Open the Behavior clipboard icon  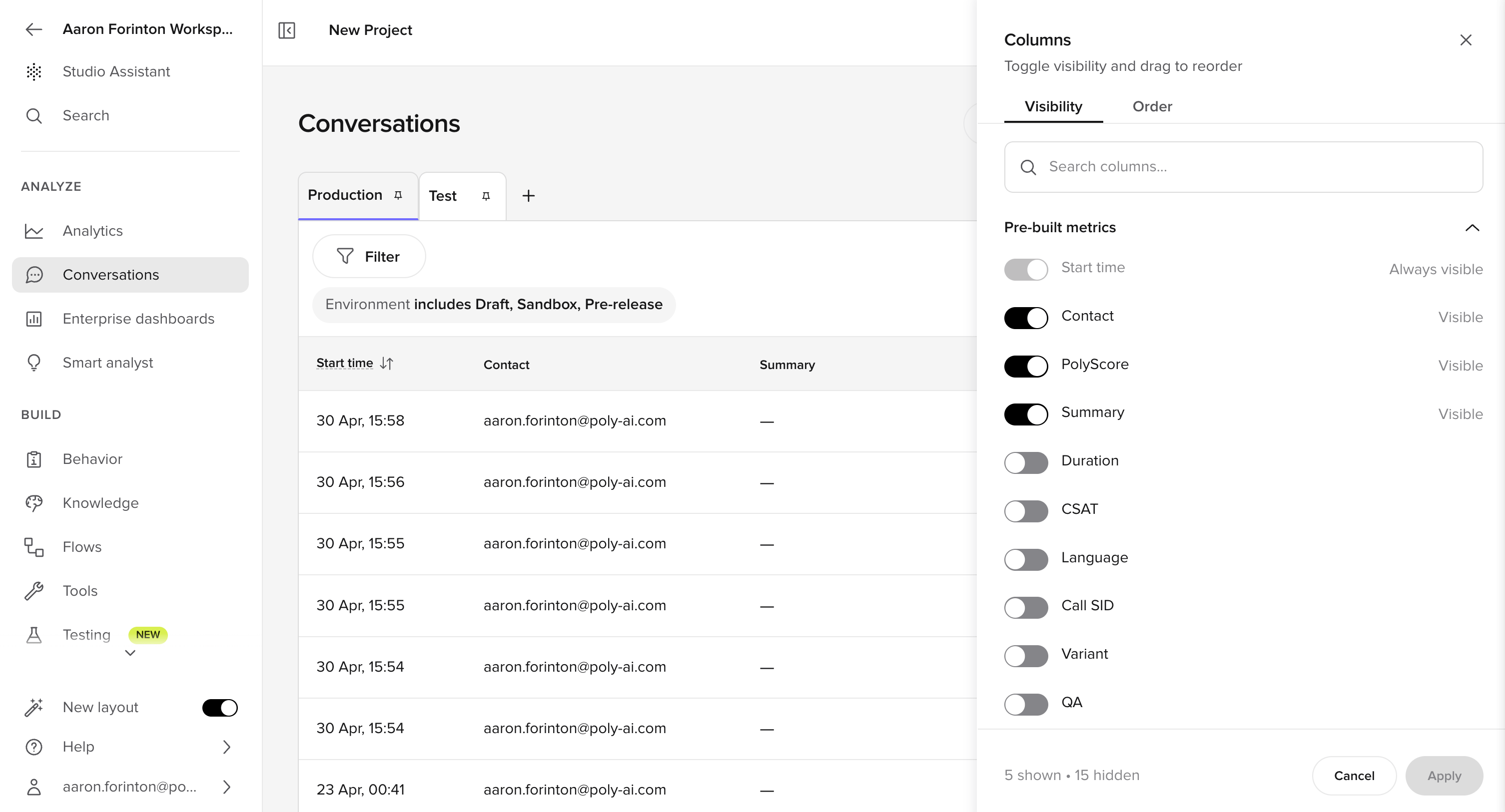[x=34, y=459]
